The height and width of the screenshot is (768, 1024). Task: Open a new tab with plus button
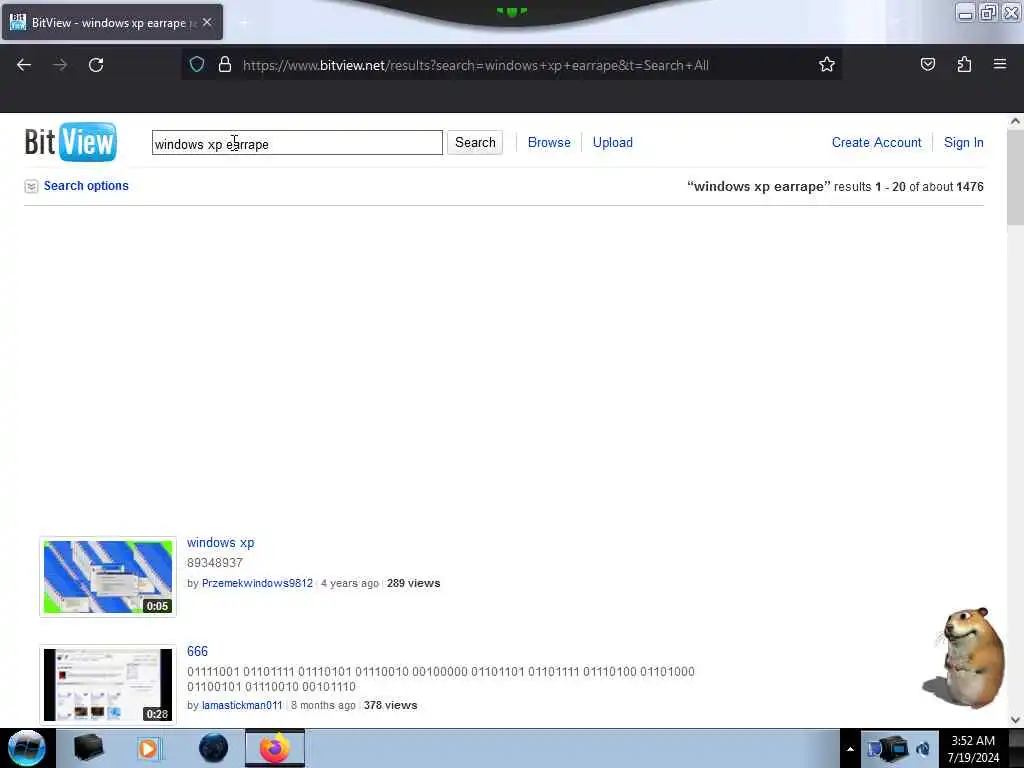coord(245,23)
